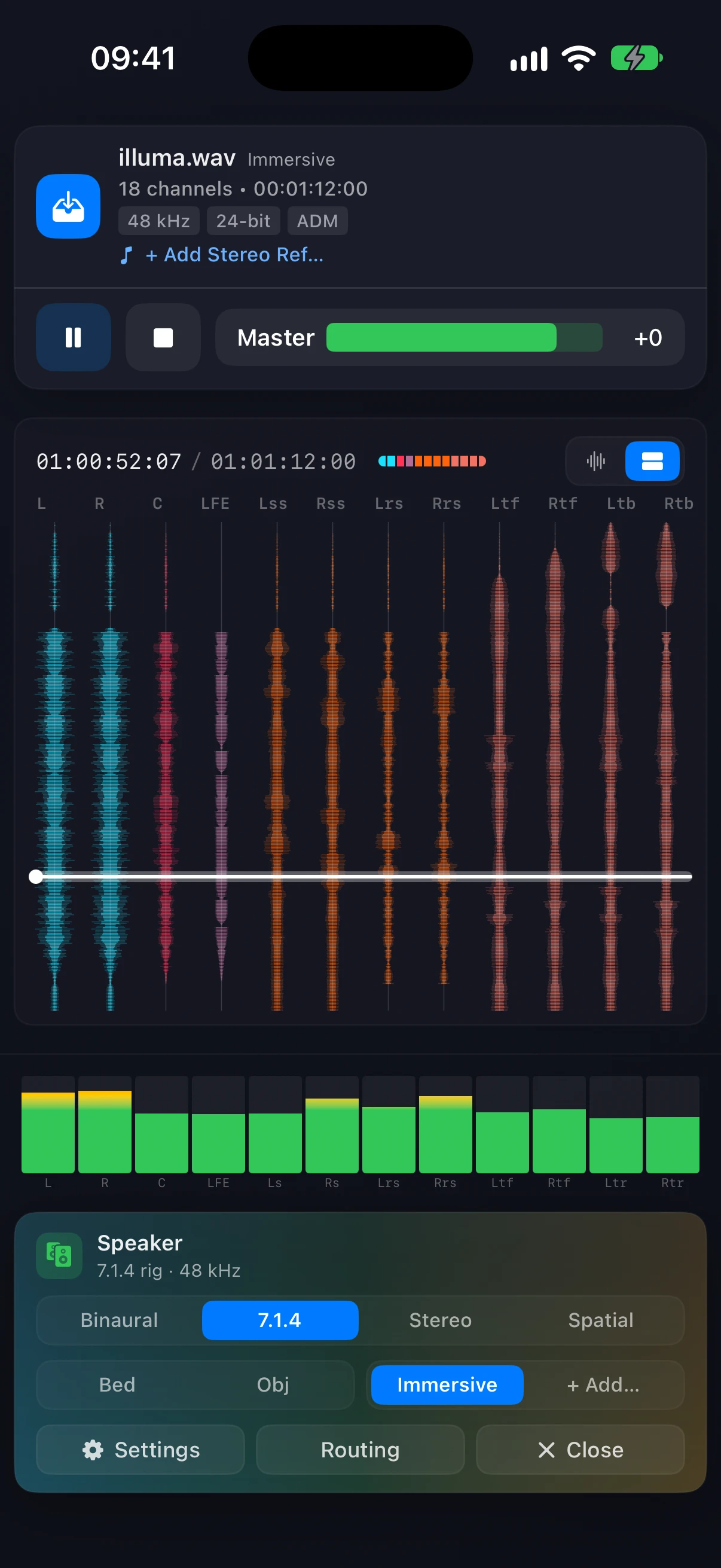This screenshot has width=721, height=1568.
Task: Stop playback with the stop button
Action: 163,337
